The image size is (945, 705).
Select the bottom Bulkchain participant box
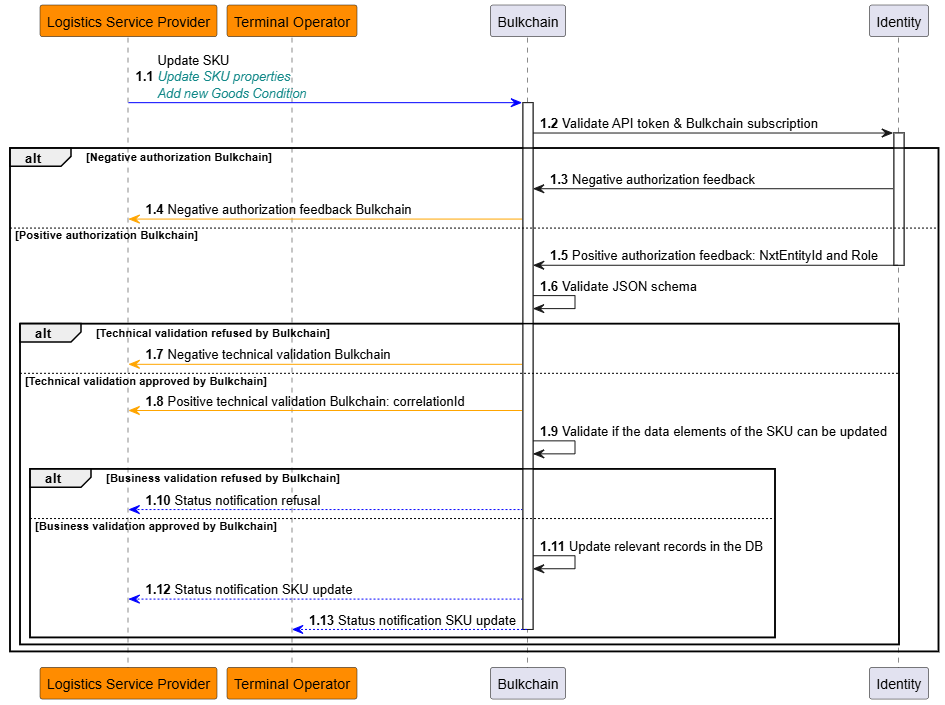[x=527, y=683]
